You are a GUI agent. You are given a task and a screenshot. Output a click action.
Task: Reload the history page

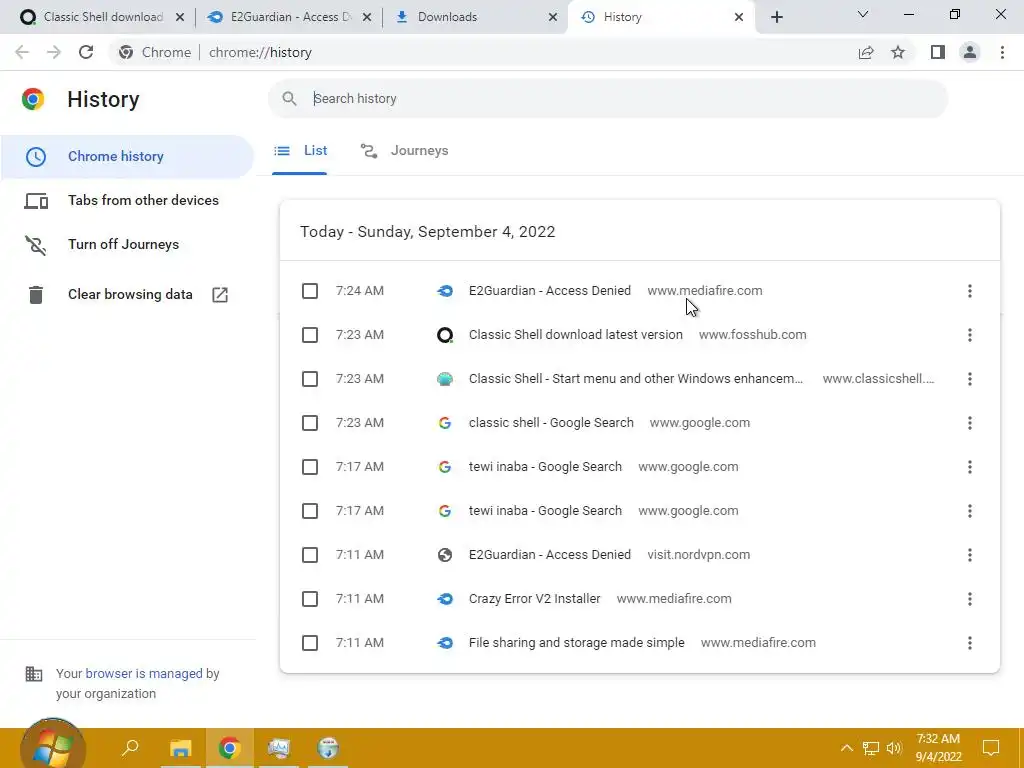[x=86, y=52]
